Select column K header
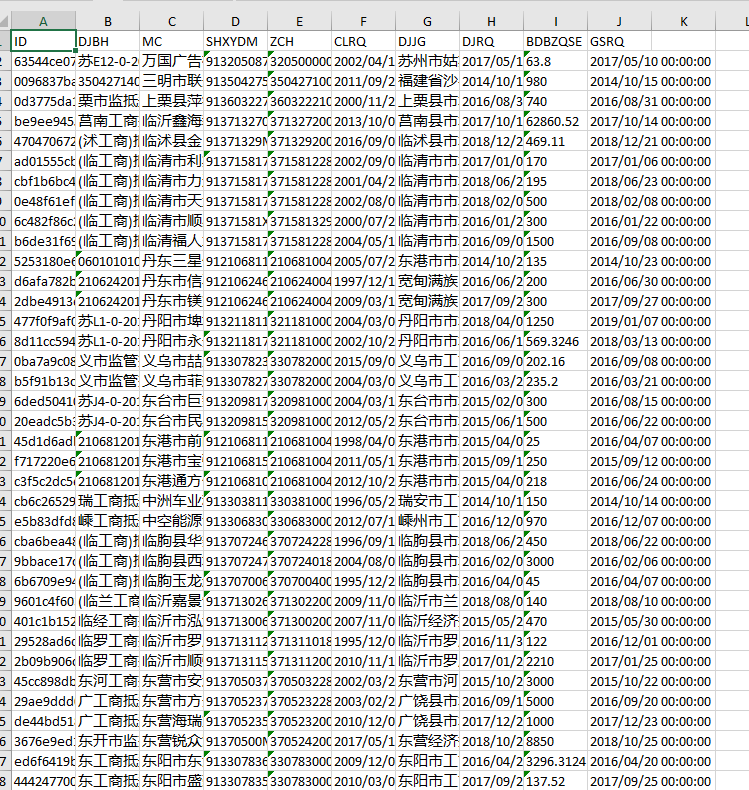749x790 pixels. coord(684,21)
